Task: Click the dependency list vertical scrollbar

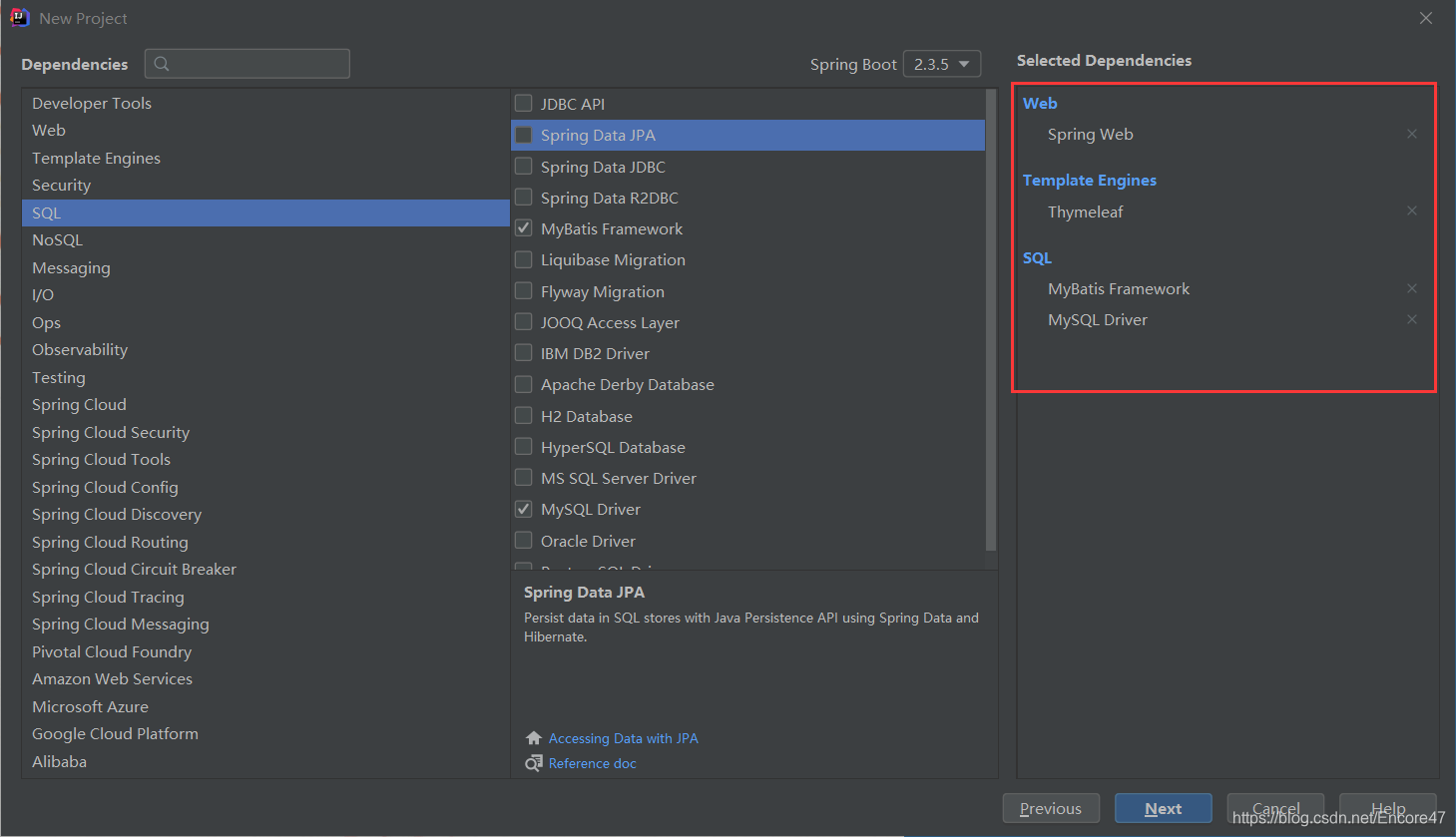Action: click(x=991, y=319)
